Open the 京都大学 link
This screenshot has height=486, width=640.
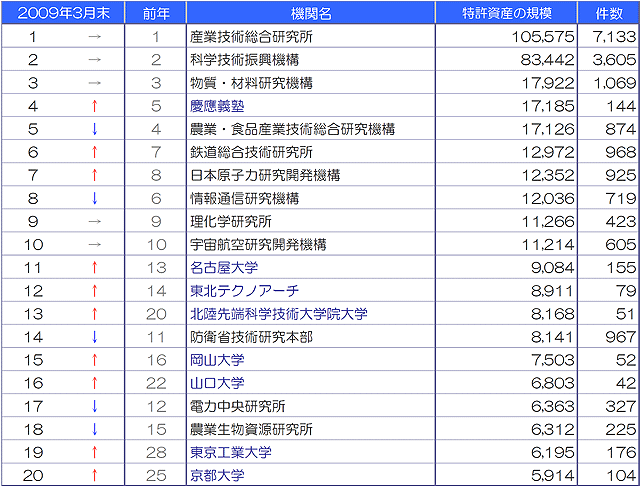coord(217,475)
